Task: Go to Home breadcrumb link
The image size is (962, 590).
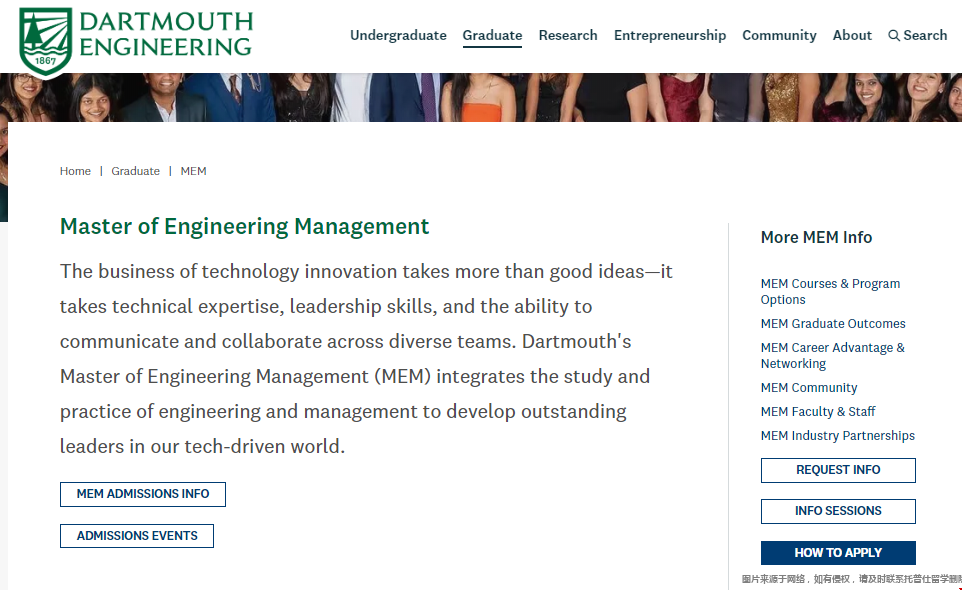Action: tap(75, 171)
